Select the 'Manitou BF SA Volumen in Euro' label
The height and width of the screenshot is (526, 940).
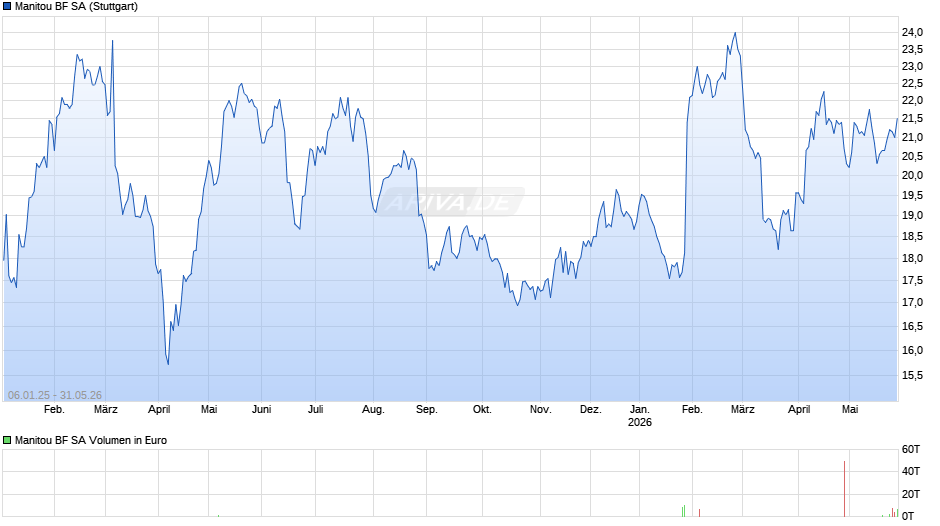[x=91, y=440]
